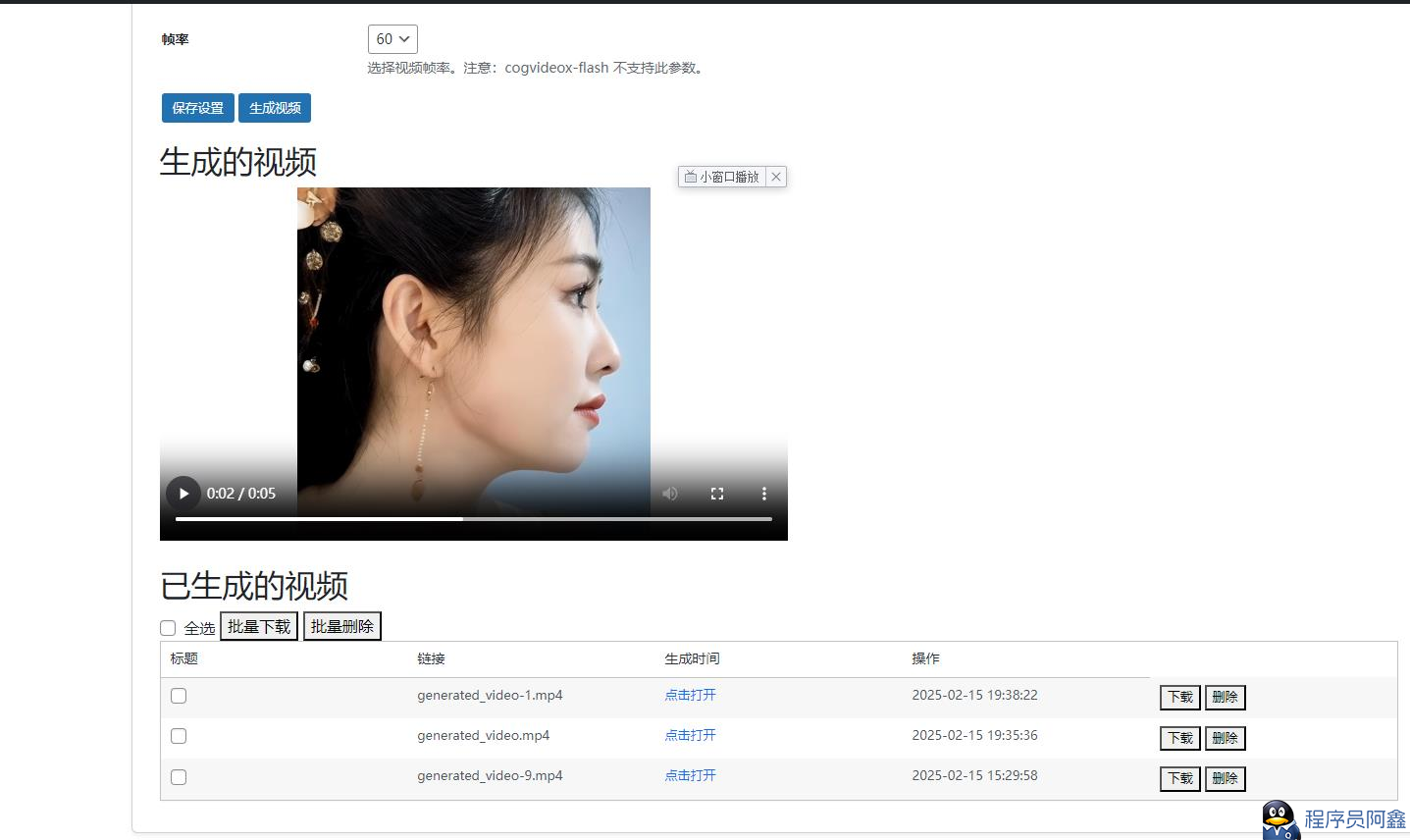Click the 帧率 field label

[176, 39]
